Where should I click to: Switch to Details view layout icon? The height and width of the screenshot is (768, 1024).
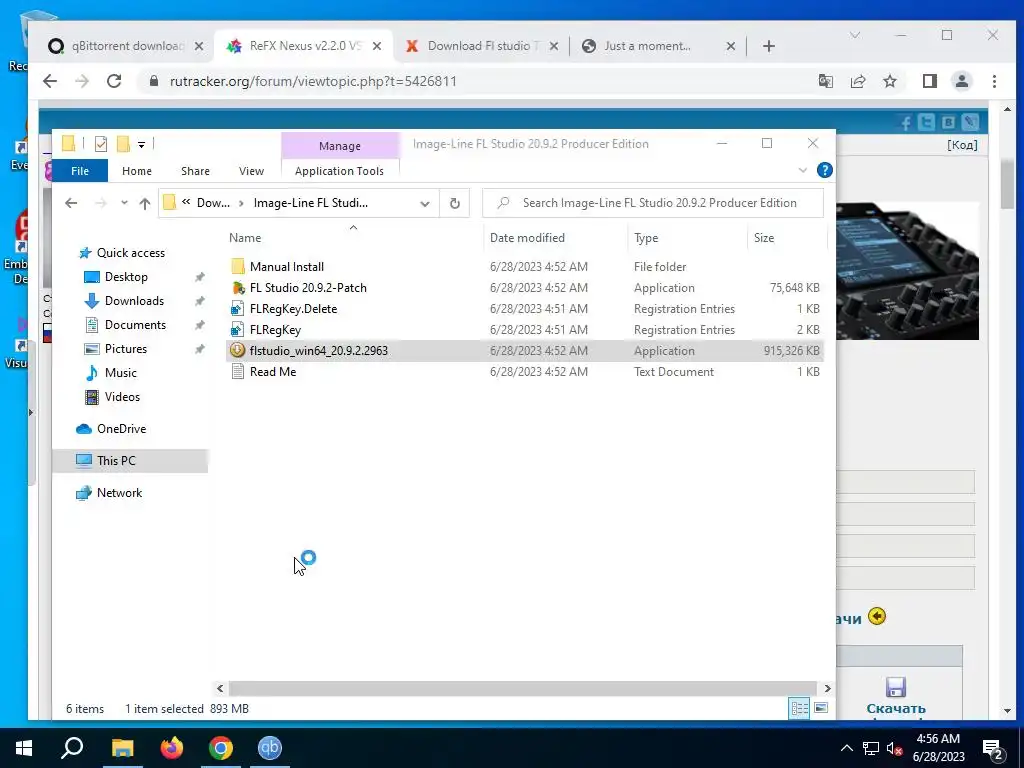799,708
